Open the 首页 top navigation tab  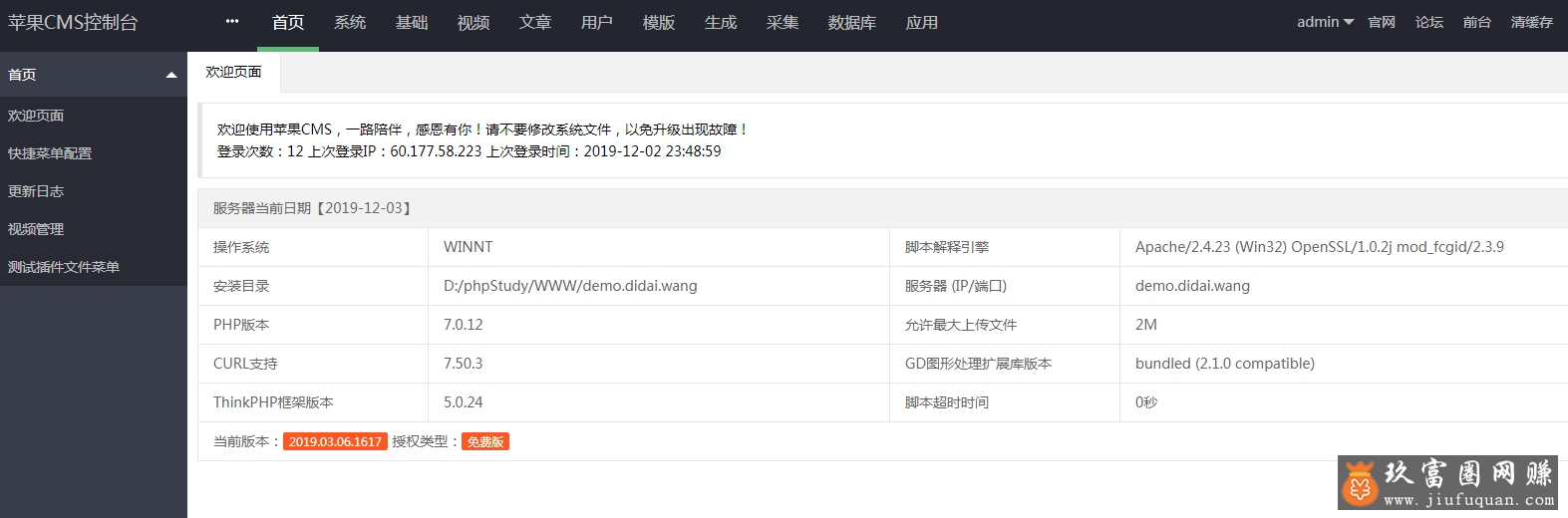pyautogui.click(x=288, y=22)
